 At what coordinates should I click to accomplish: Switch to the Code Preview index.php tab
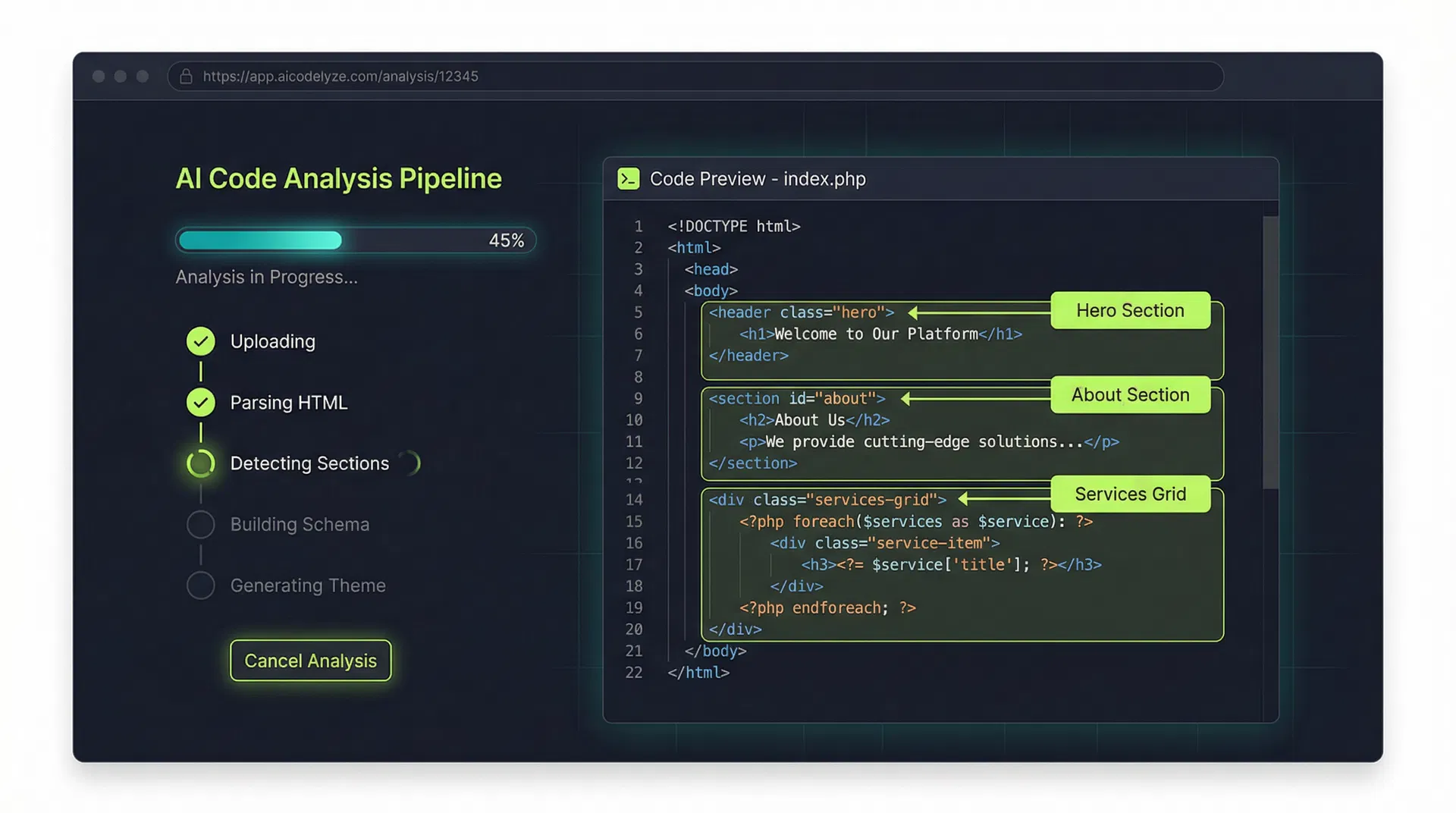pyautogui.click(x=758, y=179)
